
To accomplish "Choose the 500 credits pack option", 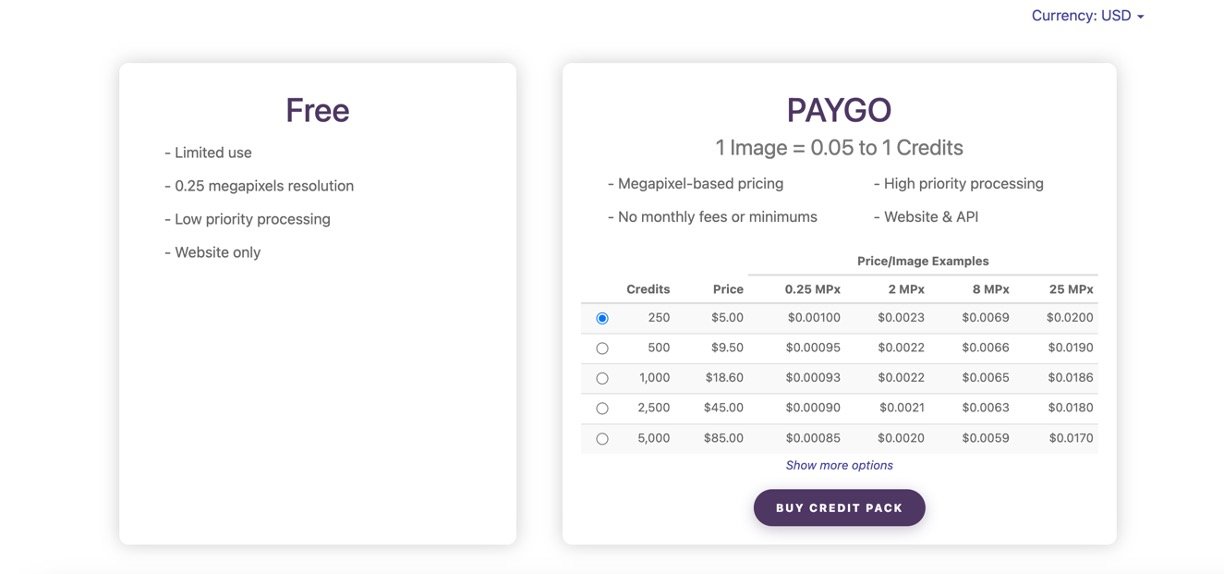I will pos(602,348).
